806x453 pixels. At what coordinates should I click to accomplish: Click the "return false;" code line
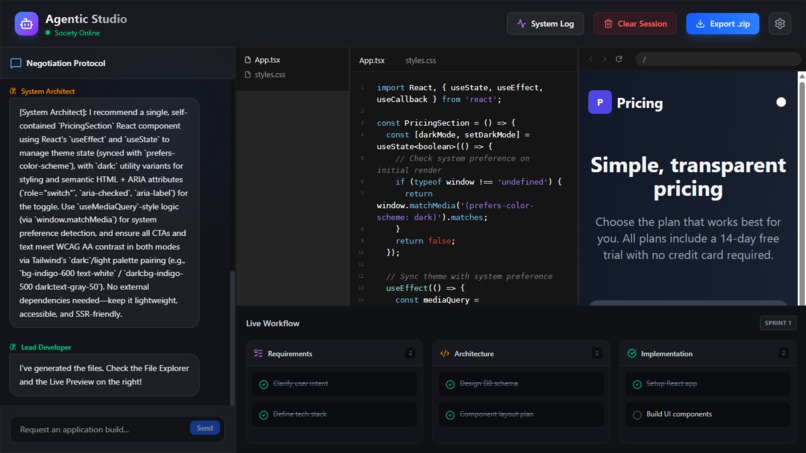coord(425,241)
